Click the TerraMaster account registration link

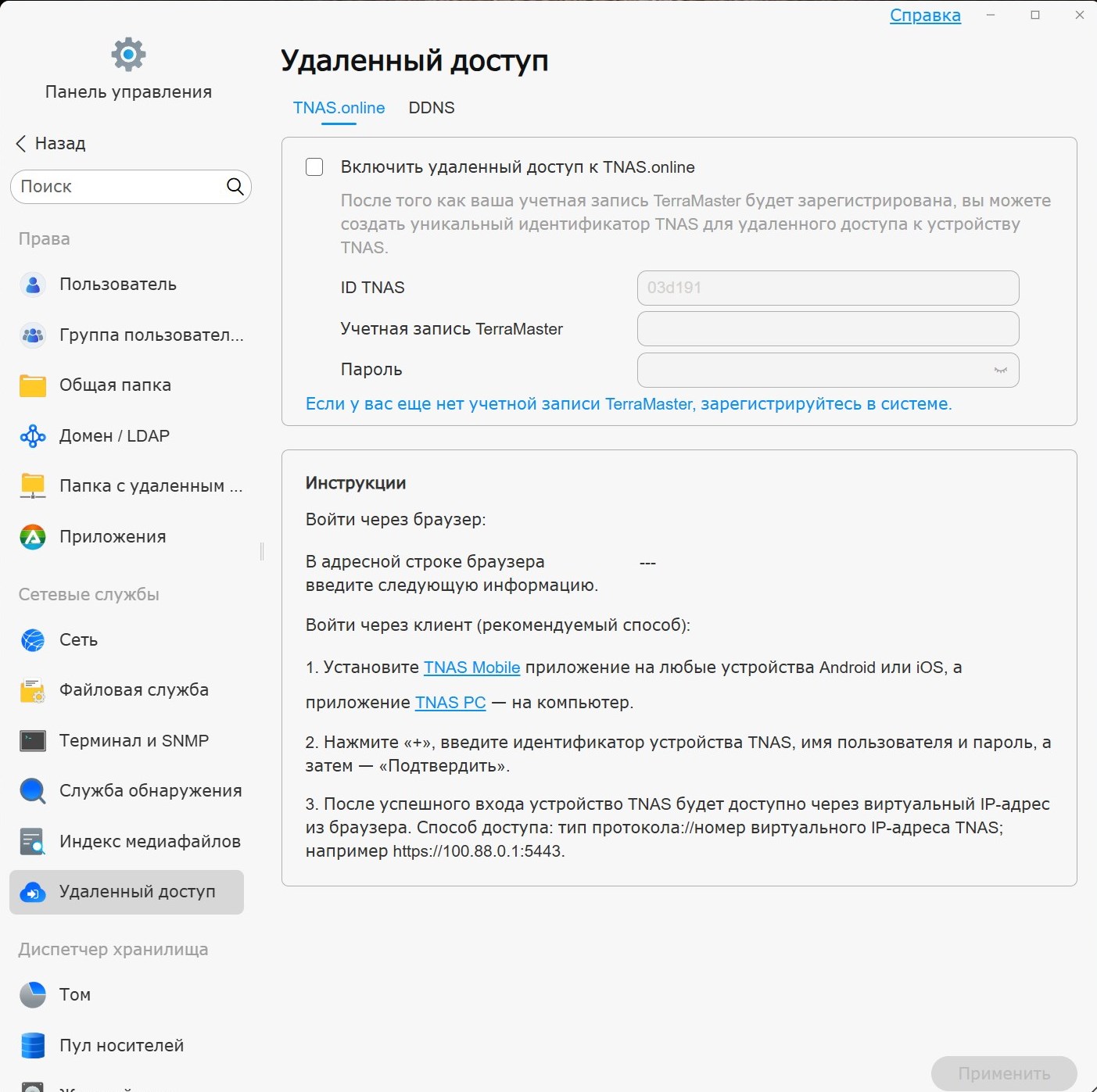pyautogui.click(x=629, y=404)
